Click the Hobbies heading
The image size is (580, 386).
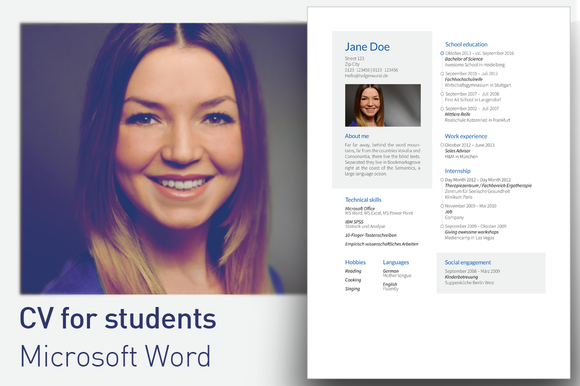click(355, 262)
